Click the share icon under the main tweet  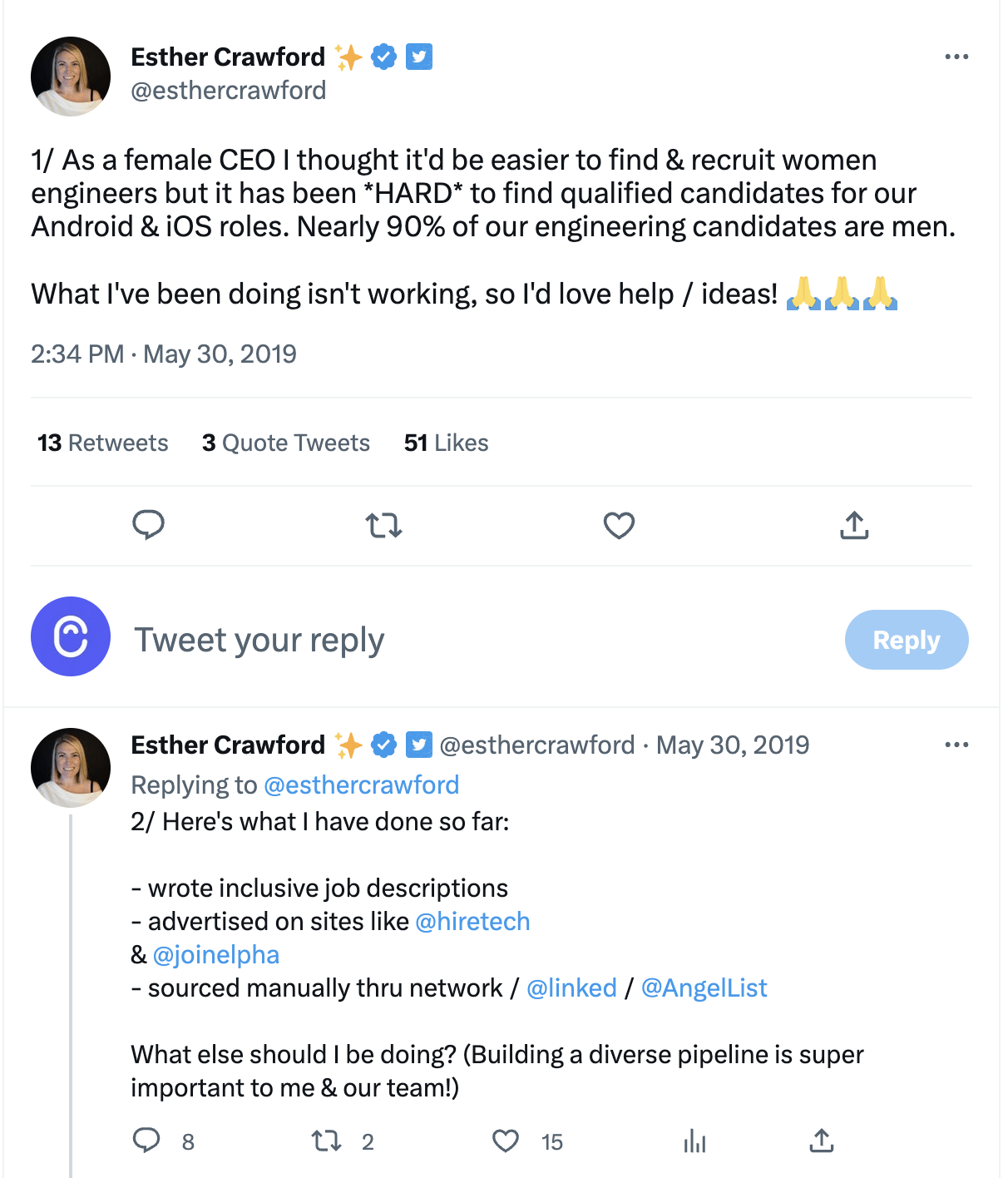pos(854,526)
